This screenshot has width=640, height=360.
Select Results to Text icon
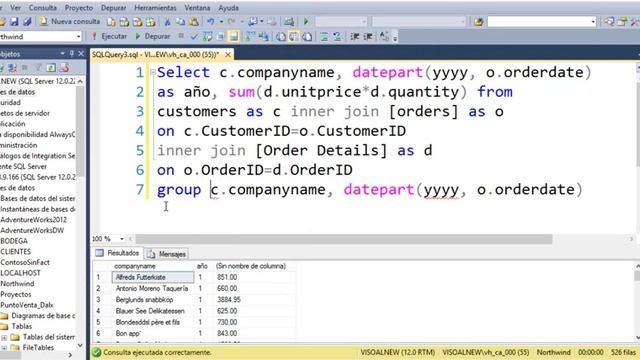(x=281, y=37)
